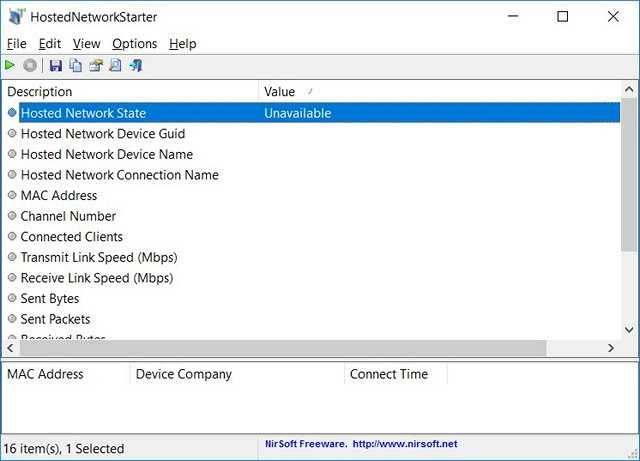Select the Connected Clients row
The image size is (640, 461).
click(313, 236)
